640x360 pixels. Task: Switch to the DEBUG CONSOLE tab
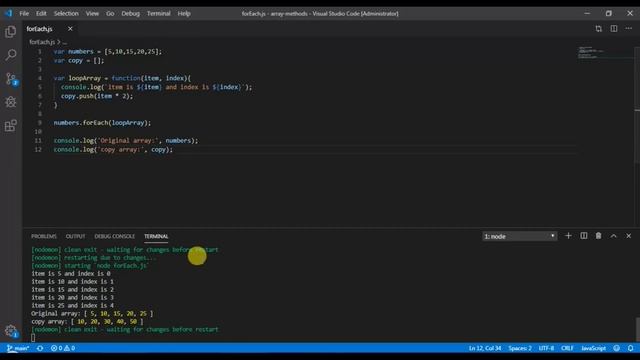coord(114,236)
